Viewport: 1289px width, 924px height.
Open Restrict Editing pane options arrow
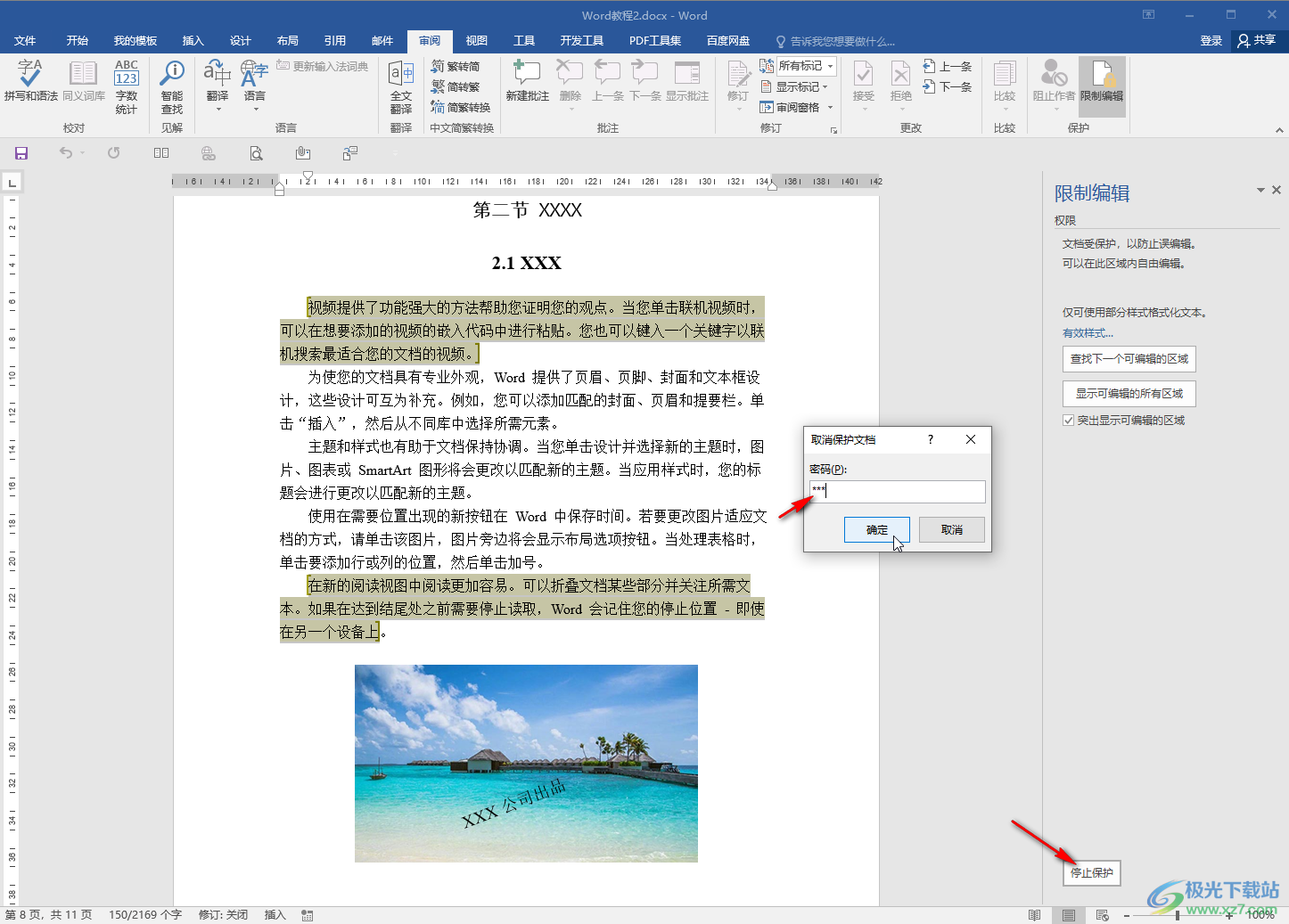1260,190
